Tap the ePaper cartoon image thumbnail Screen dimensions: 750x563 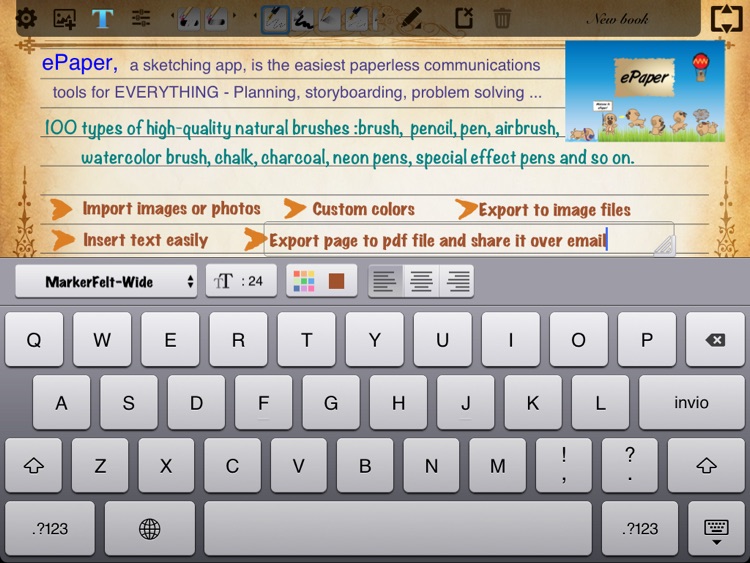point(645,91)
